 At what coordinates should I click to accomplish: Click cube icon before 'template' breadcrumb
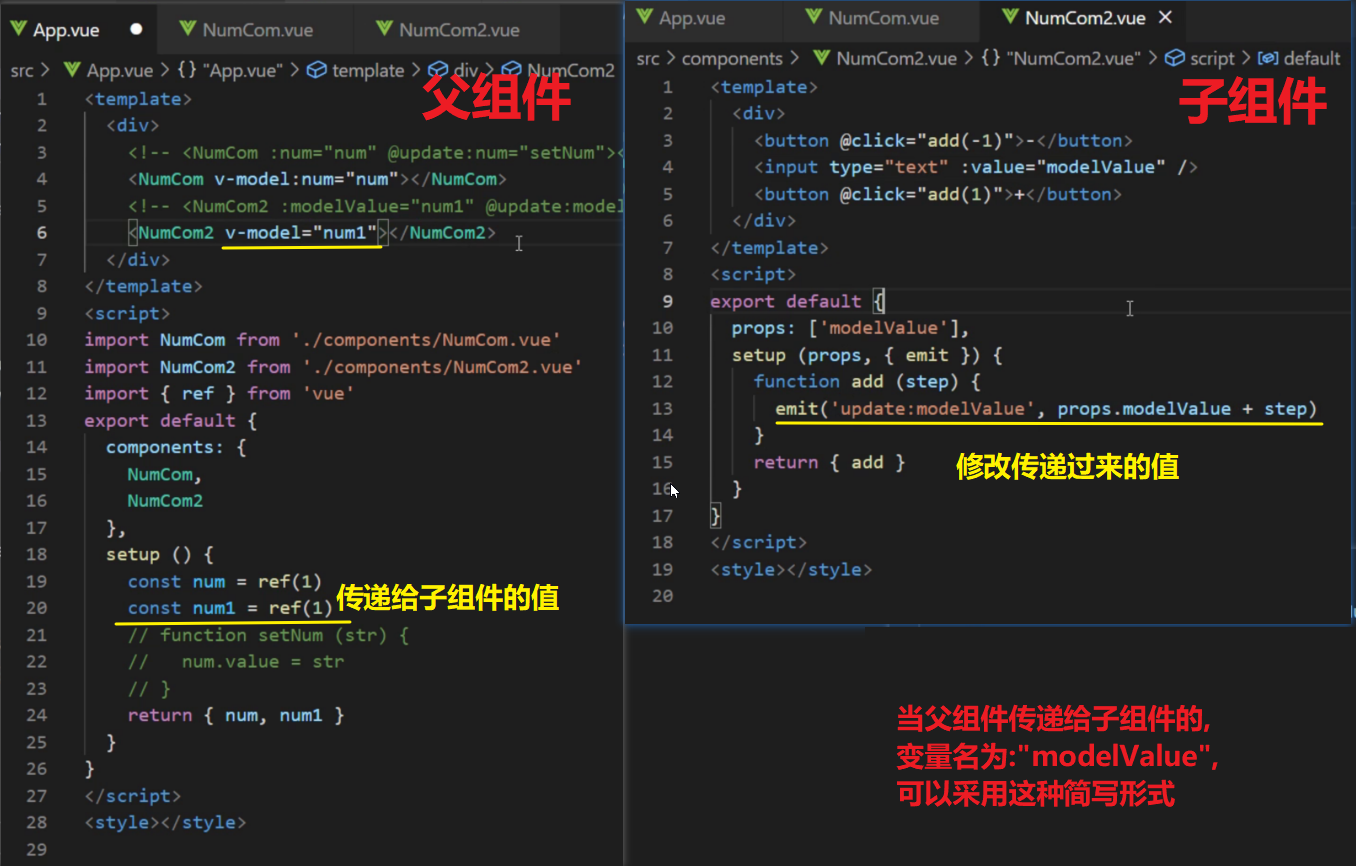tap(317, 70)
